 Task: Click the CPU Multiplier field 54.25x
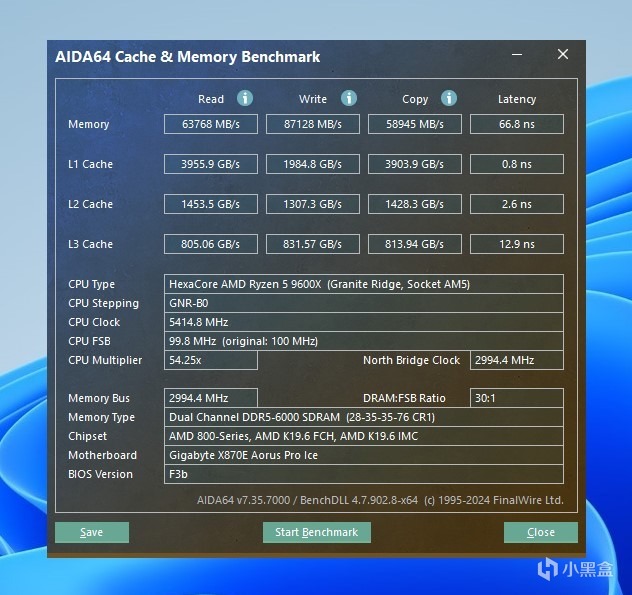click(x=211, y=360)
